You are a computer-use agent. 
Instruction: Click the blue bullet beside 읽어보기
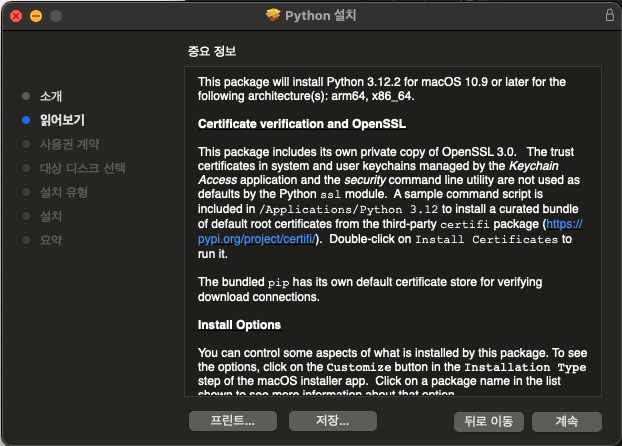[x=26, y=120]
